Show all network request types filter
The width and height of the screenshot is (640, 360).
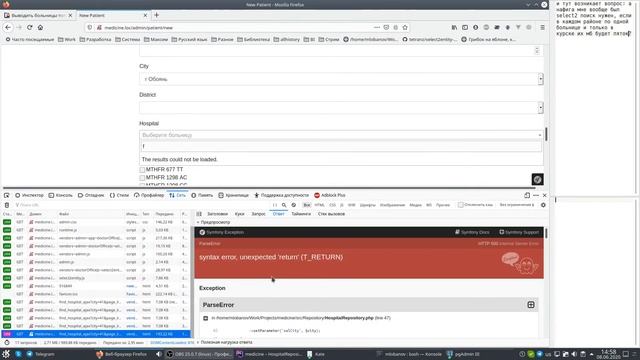tap(307, 205)
